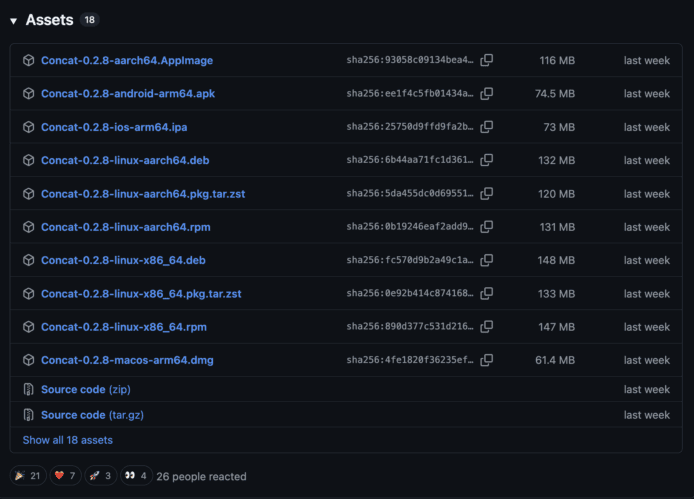Click the 61.4 MB file size
Screen dimensions: 694x499
(x=555, y=360)
